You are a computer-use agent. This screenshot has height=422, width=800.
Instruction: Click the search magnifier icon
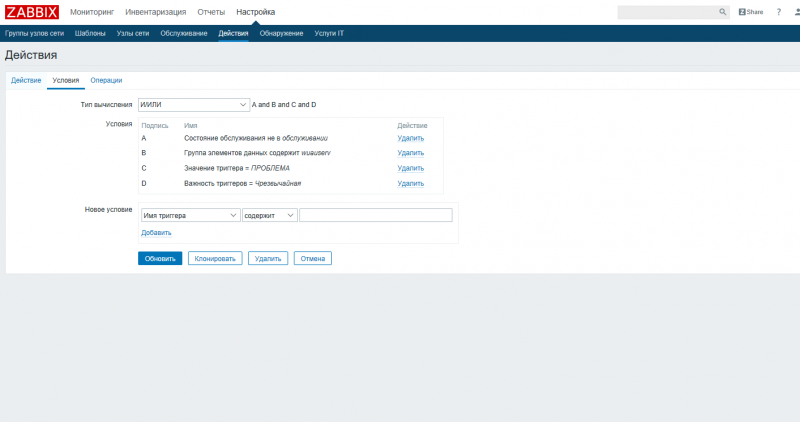point(722,12)
